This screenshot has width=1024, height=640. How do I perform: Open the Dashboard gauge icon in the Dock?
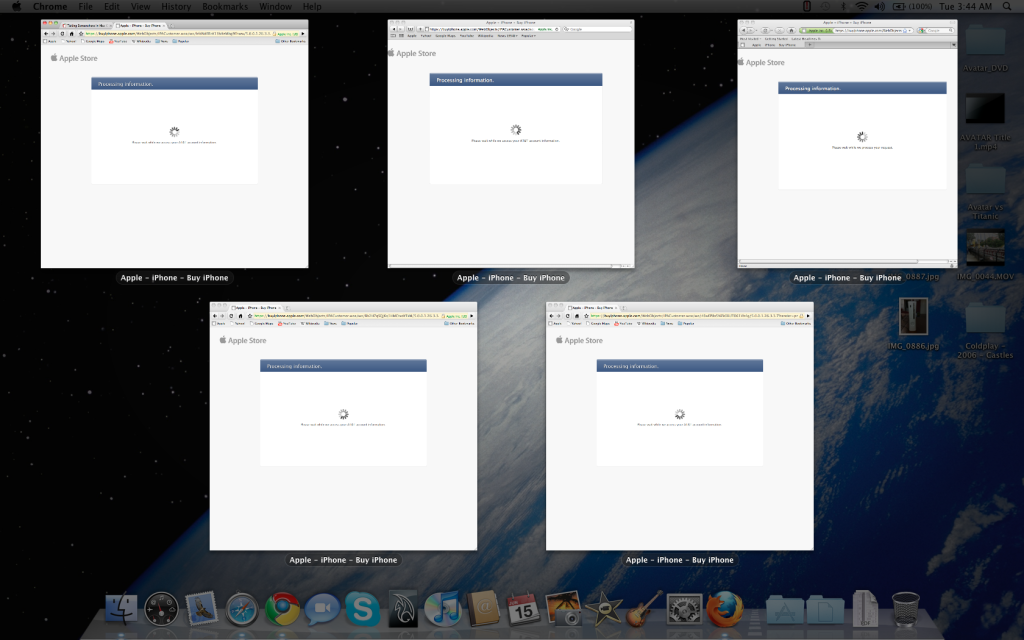tap(161, 609)
